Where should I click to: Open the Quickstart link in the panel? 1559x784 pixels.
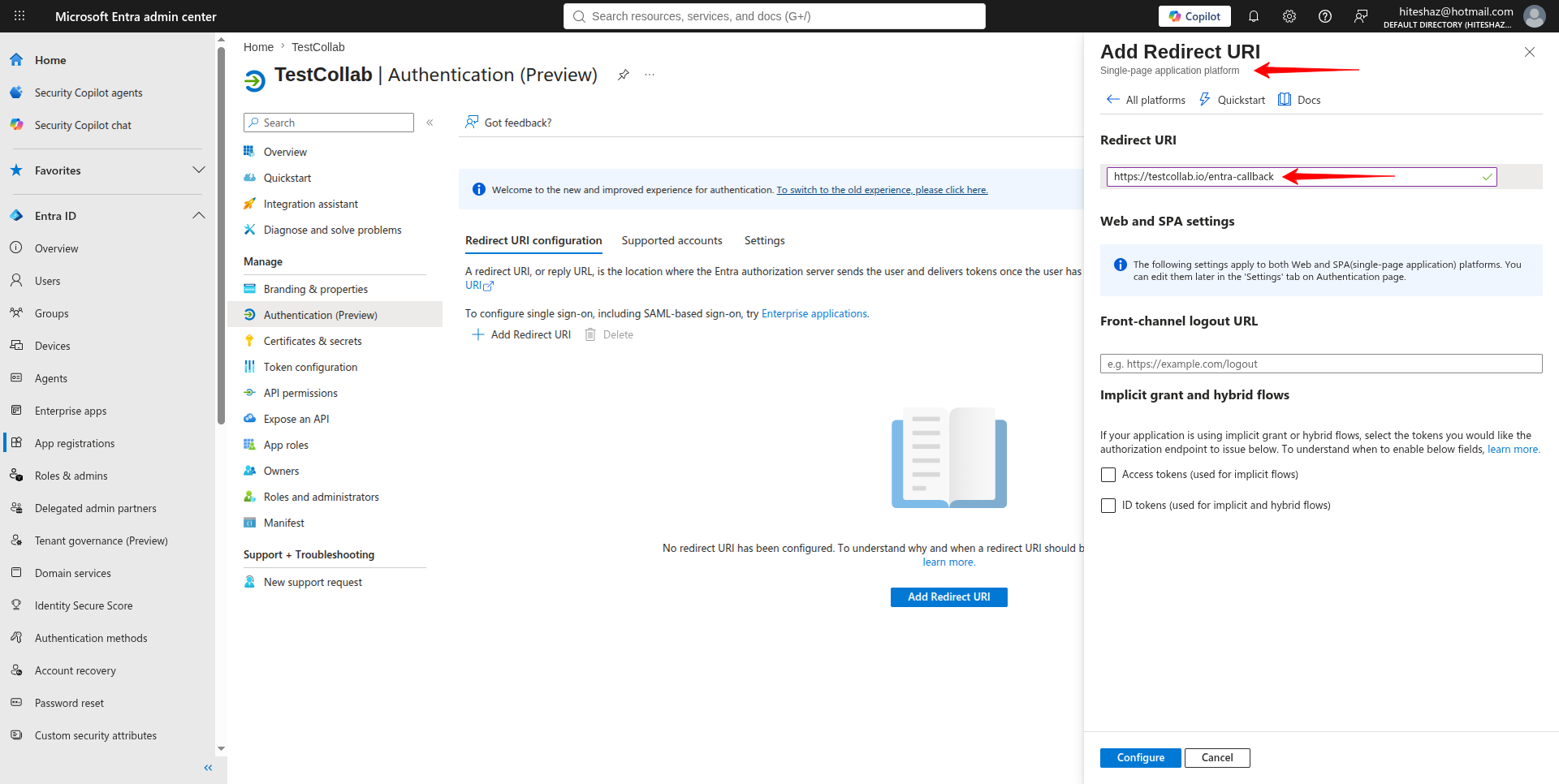pos(1232,100)
